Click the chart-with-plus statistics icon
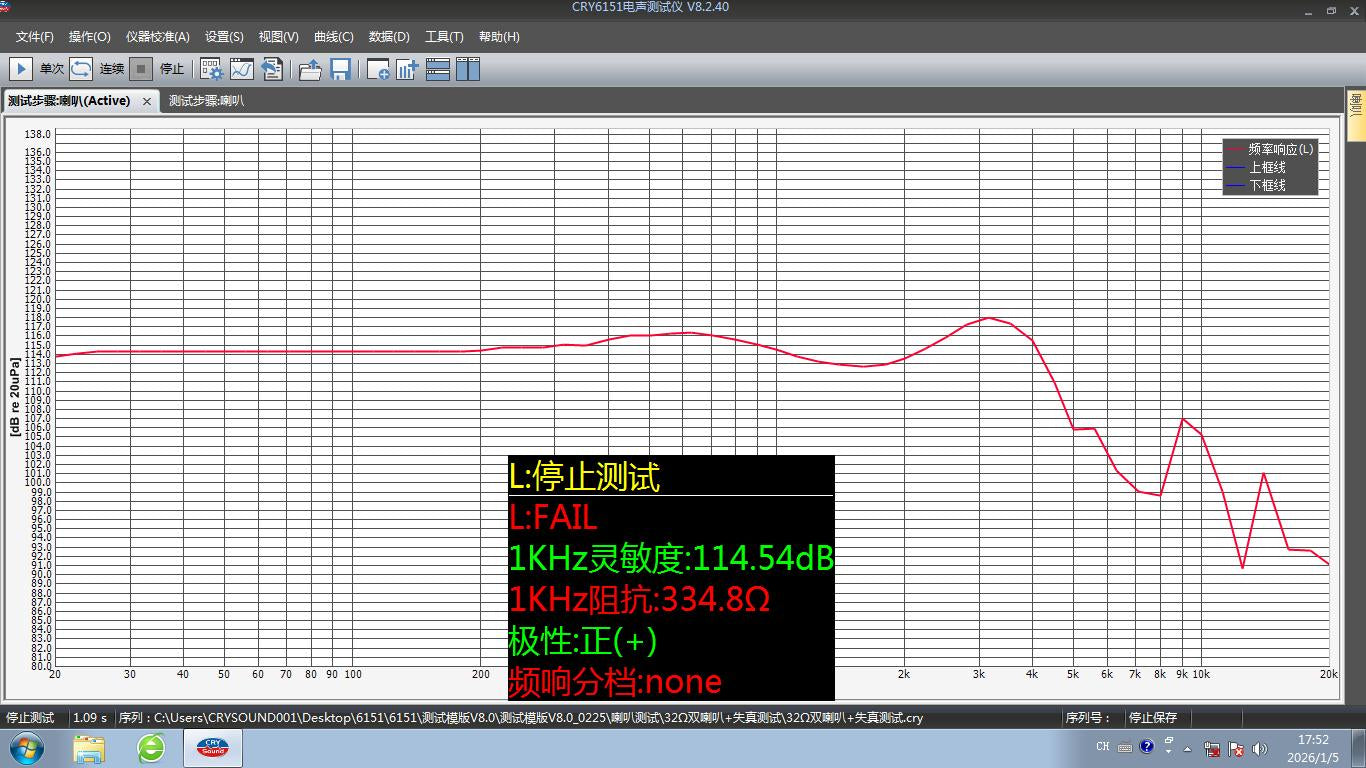Viewport: 1366px width, 768px height. pos(404,69)
